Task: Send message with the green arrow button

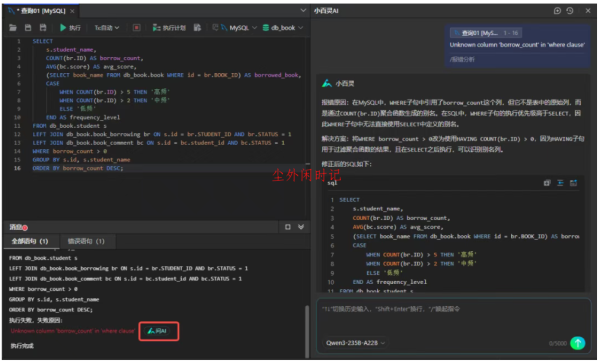Action: [578, 343]
